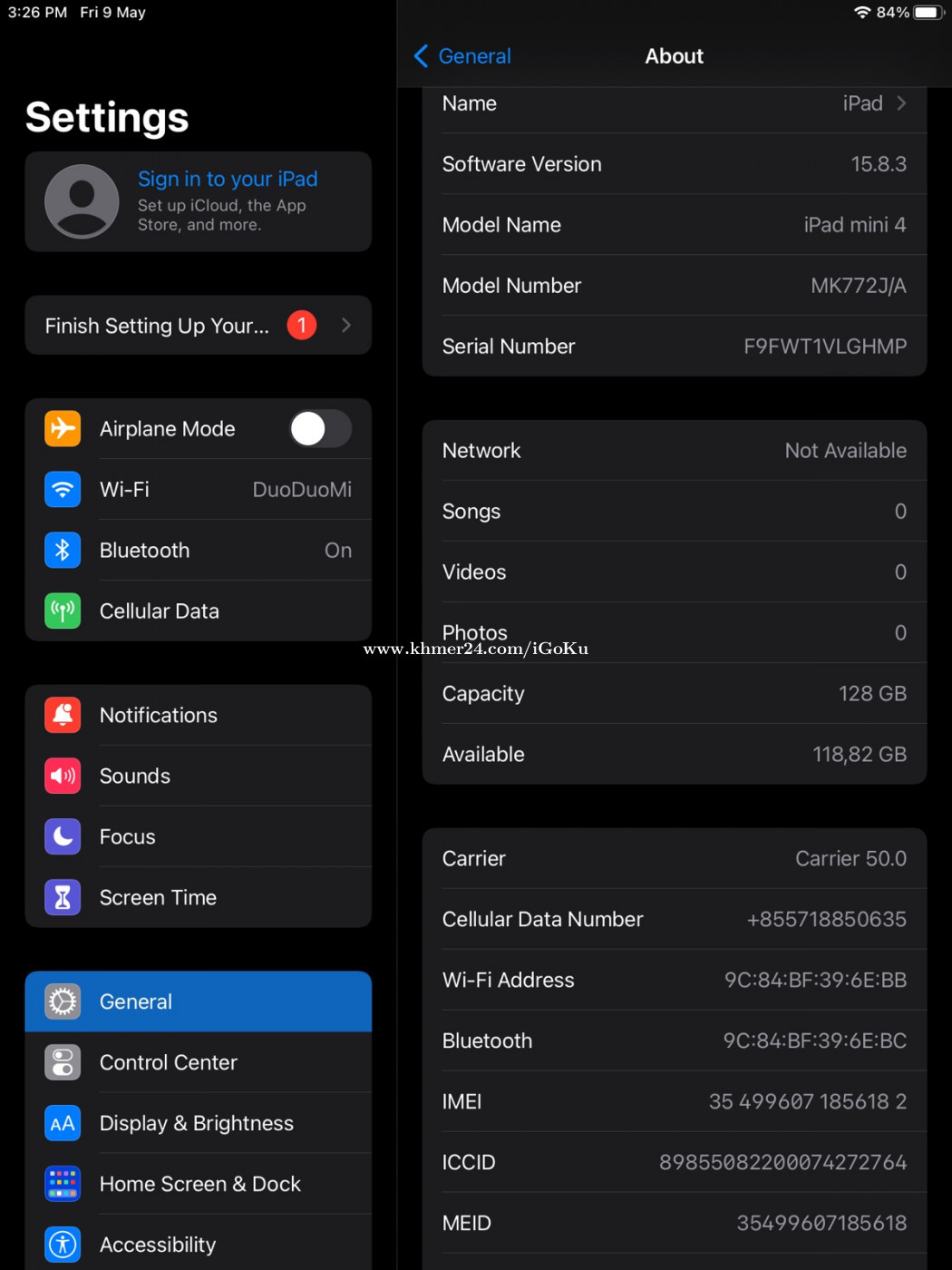Tap Capacity 128 GB row
This screenshot has width=952, height=1270.
point(675,694)
